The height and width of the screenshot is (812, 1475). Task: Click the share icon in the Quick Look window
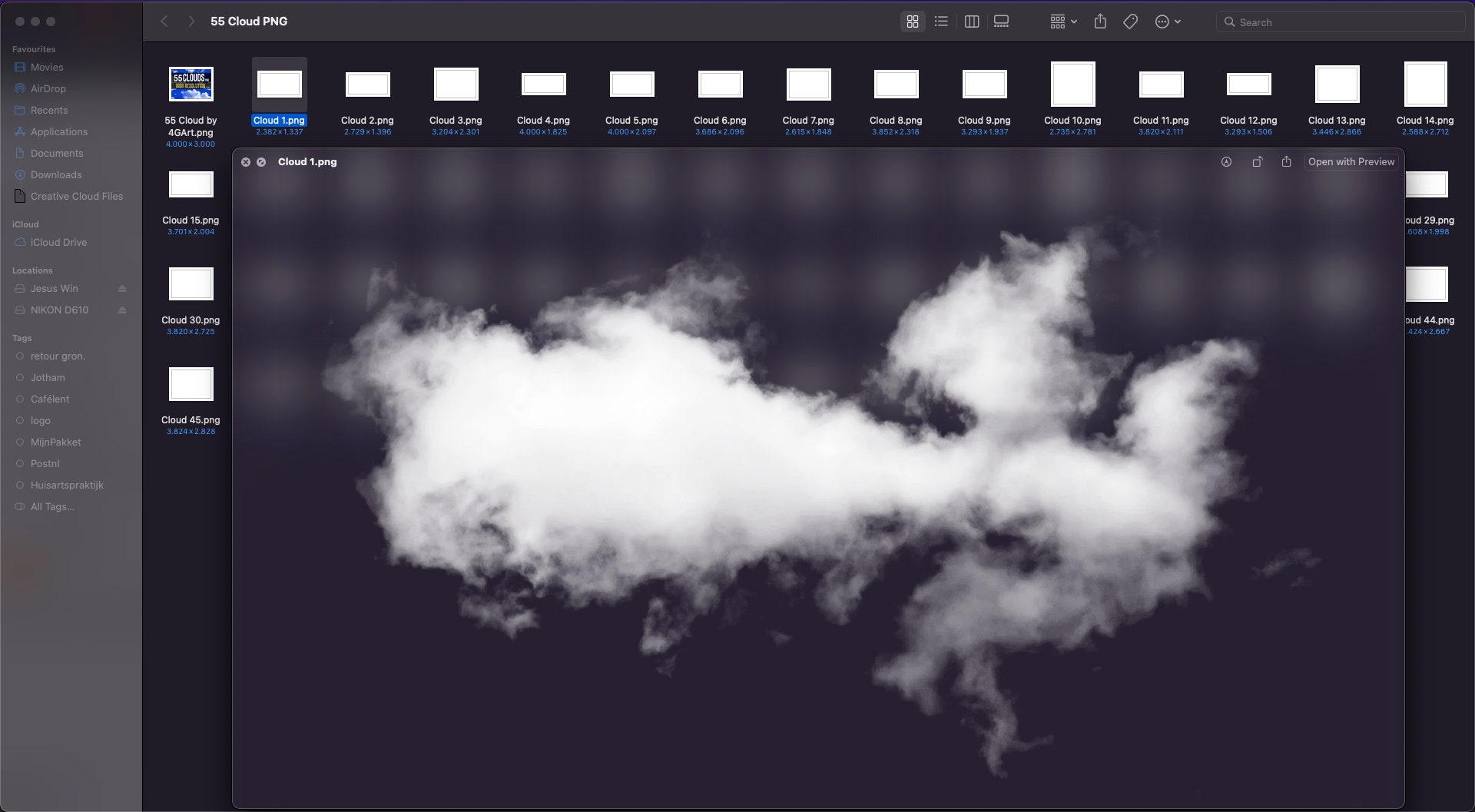[x=1287, y=162]
